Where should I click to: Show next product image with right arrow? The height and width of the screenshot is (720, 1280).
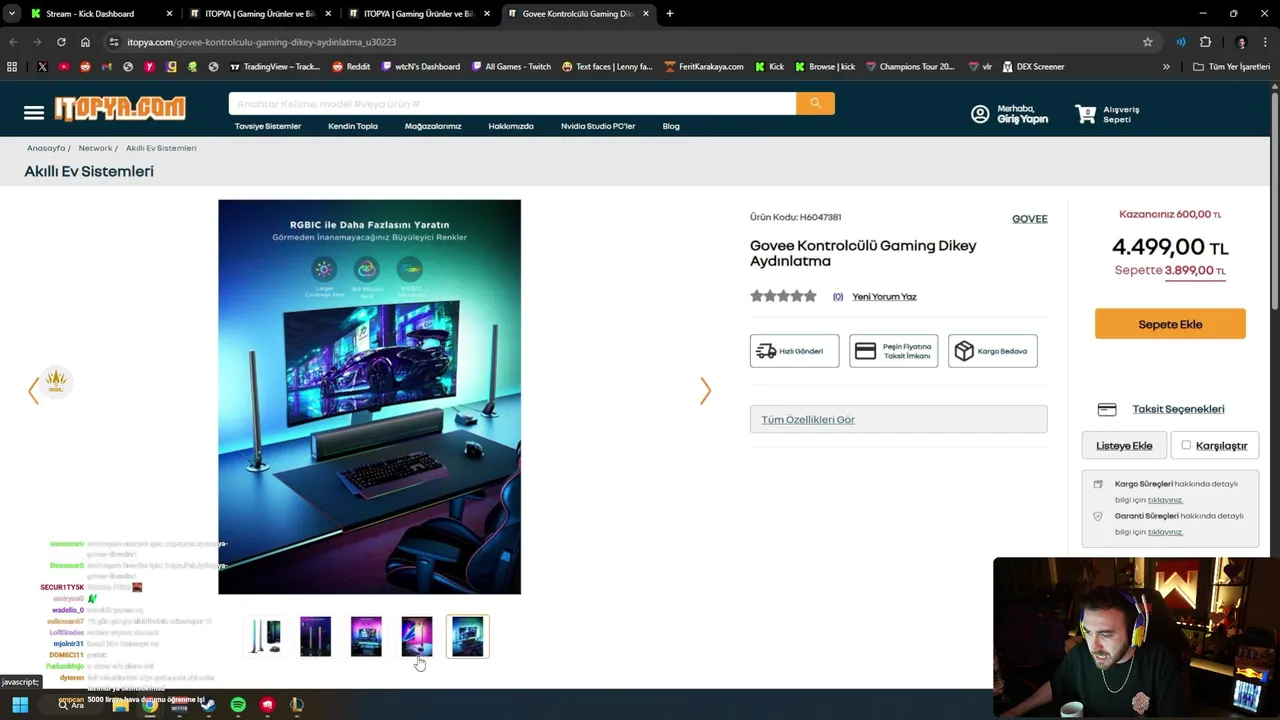click(705, 391)
